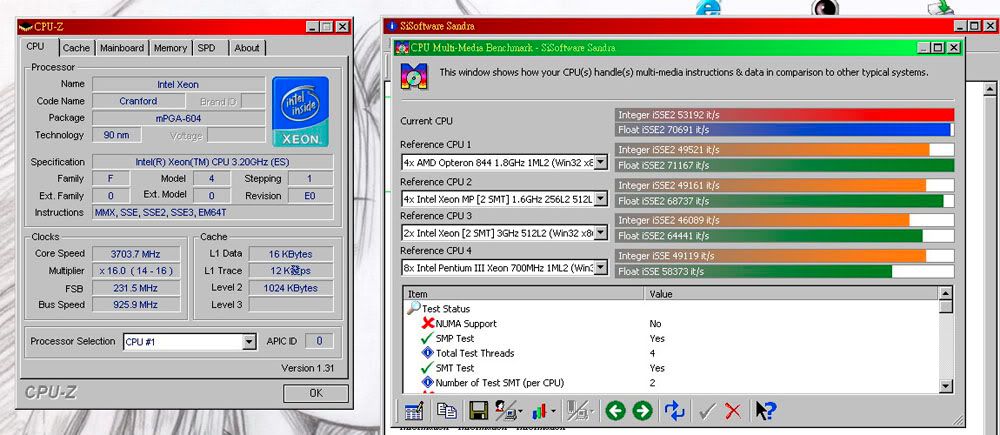The width and height of the screenshot is (1000, 435).
Task: Click the SiSoftware Sandra title bar icon
Action: (x=392, y=26)
